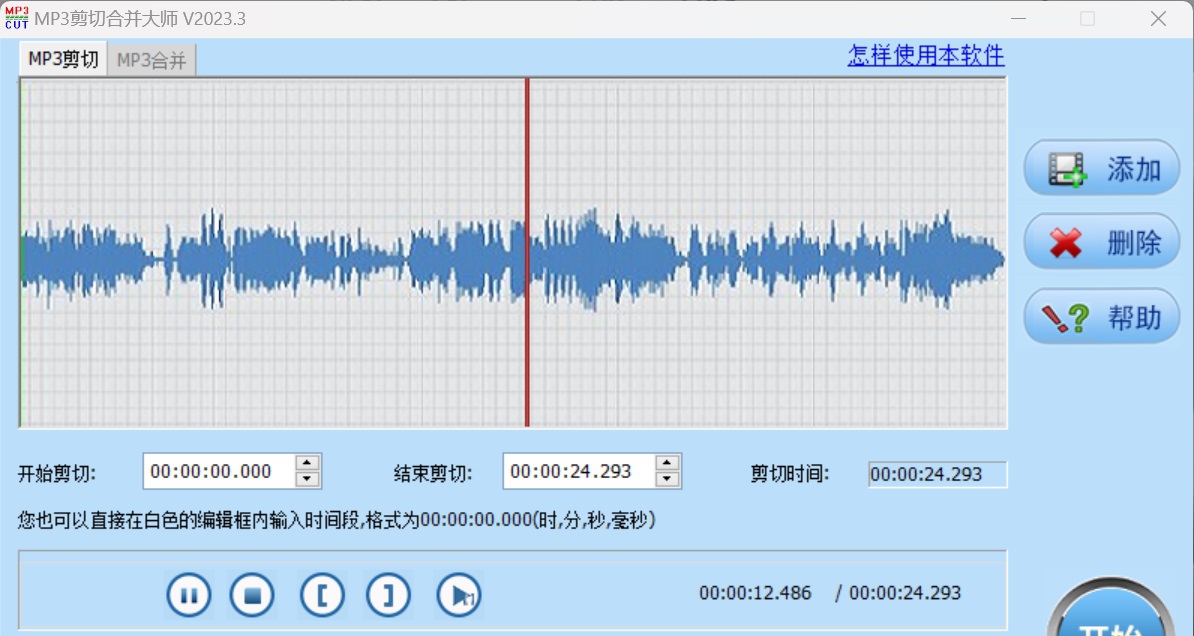The image size is (1194, 636).
Task: Mark the cut start point with bracket icon
Action: point(322,594)
